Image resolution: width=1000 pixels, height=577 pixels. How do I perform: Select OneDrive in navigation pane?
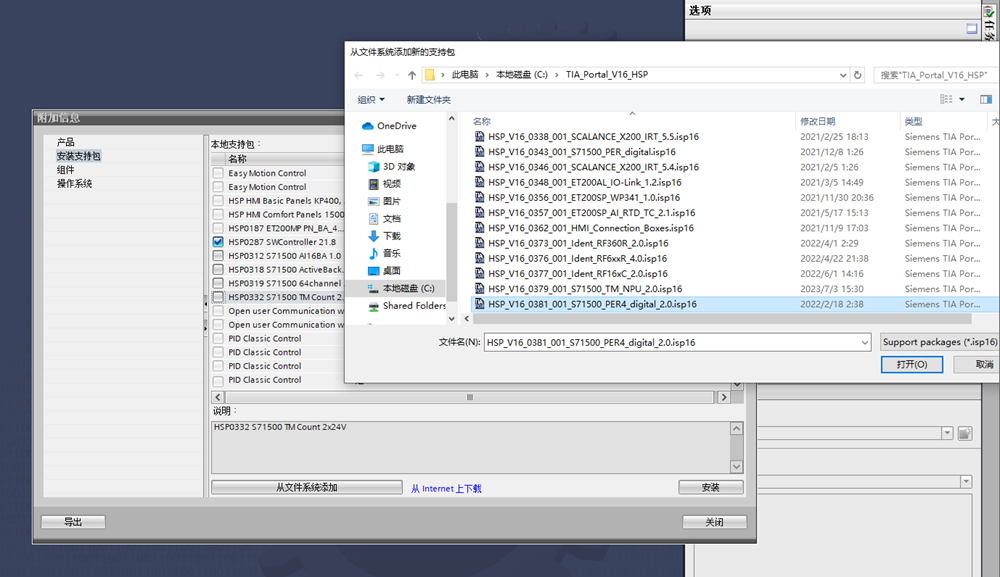tap(396, 126)
